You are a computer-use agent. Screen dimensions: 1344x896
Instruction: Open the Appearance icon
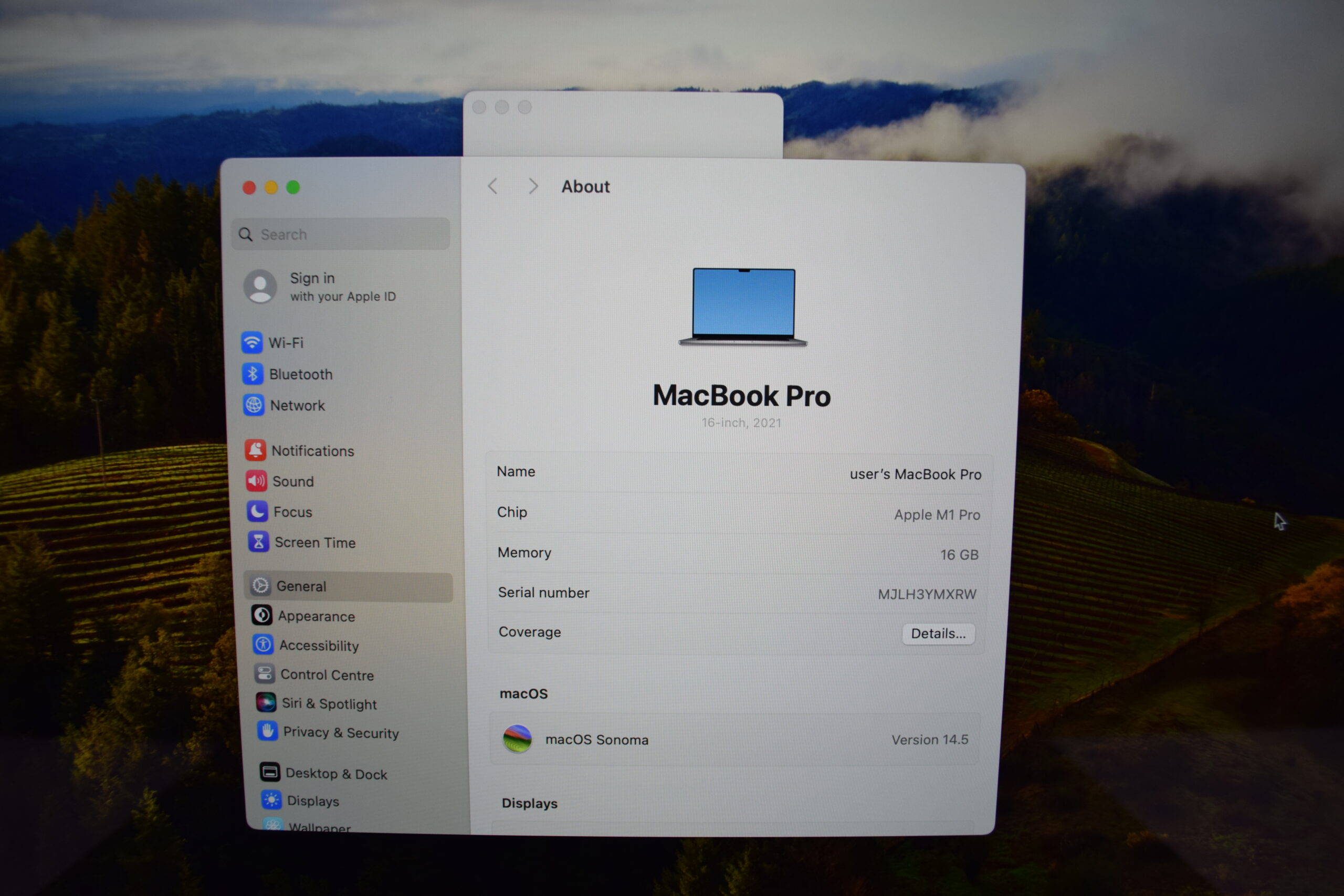[262, 615]
